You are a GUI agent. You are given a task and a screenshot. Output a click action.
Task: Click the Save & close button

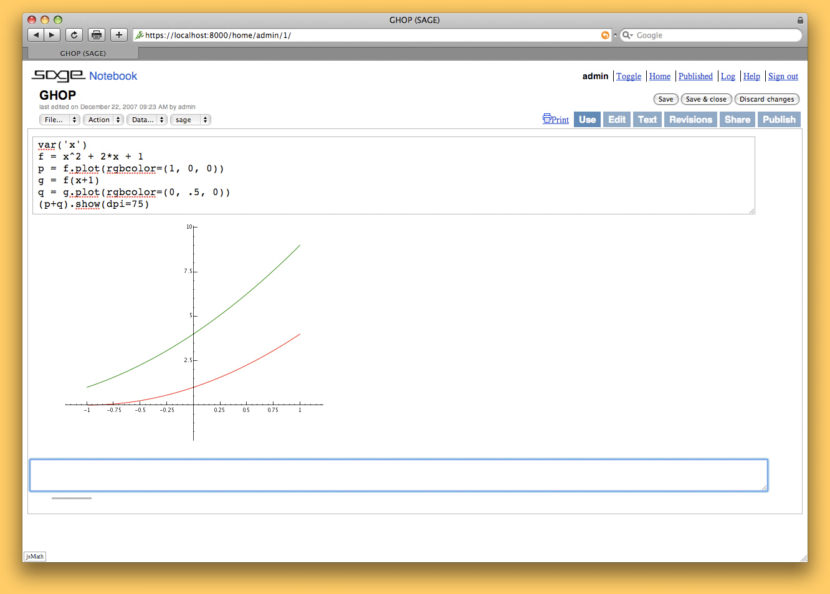point(706,99)
